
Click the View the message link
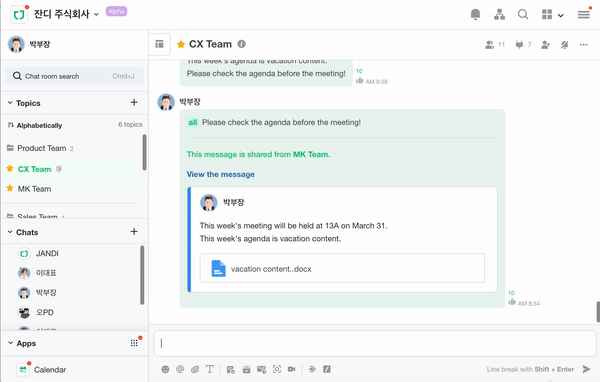[x=220, y=174]
